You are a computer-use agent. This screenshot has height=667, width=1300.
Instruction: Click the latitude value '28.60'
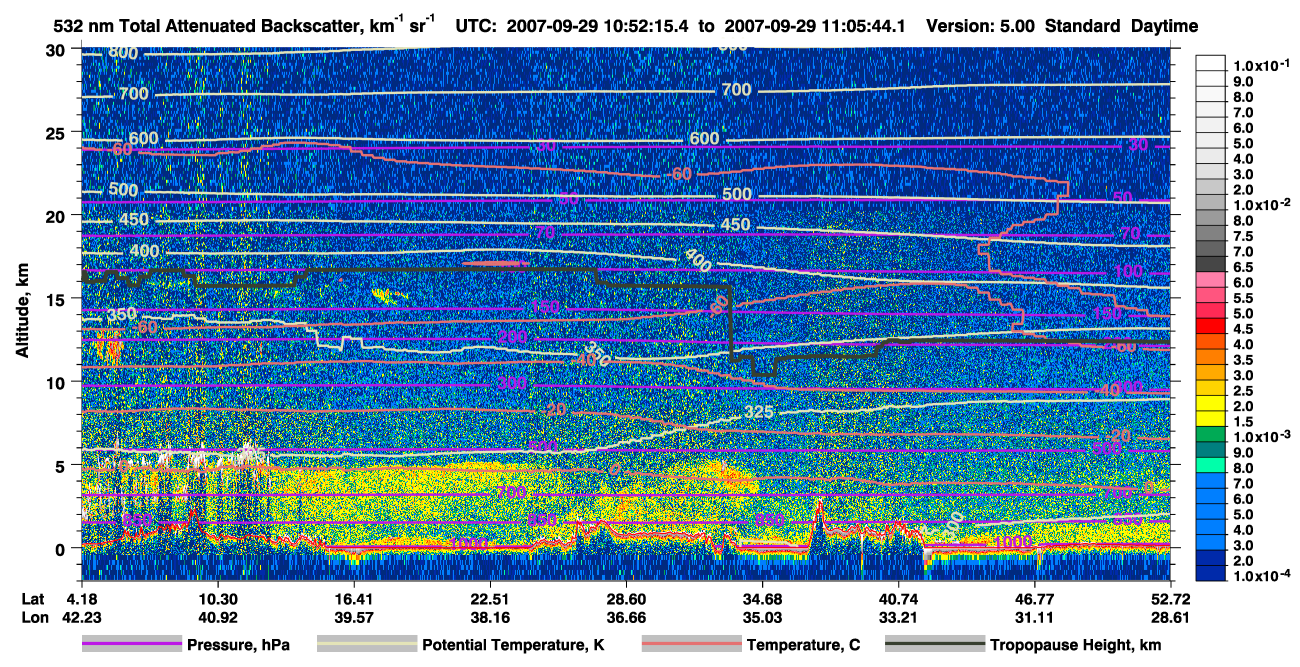point(625,598)
